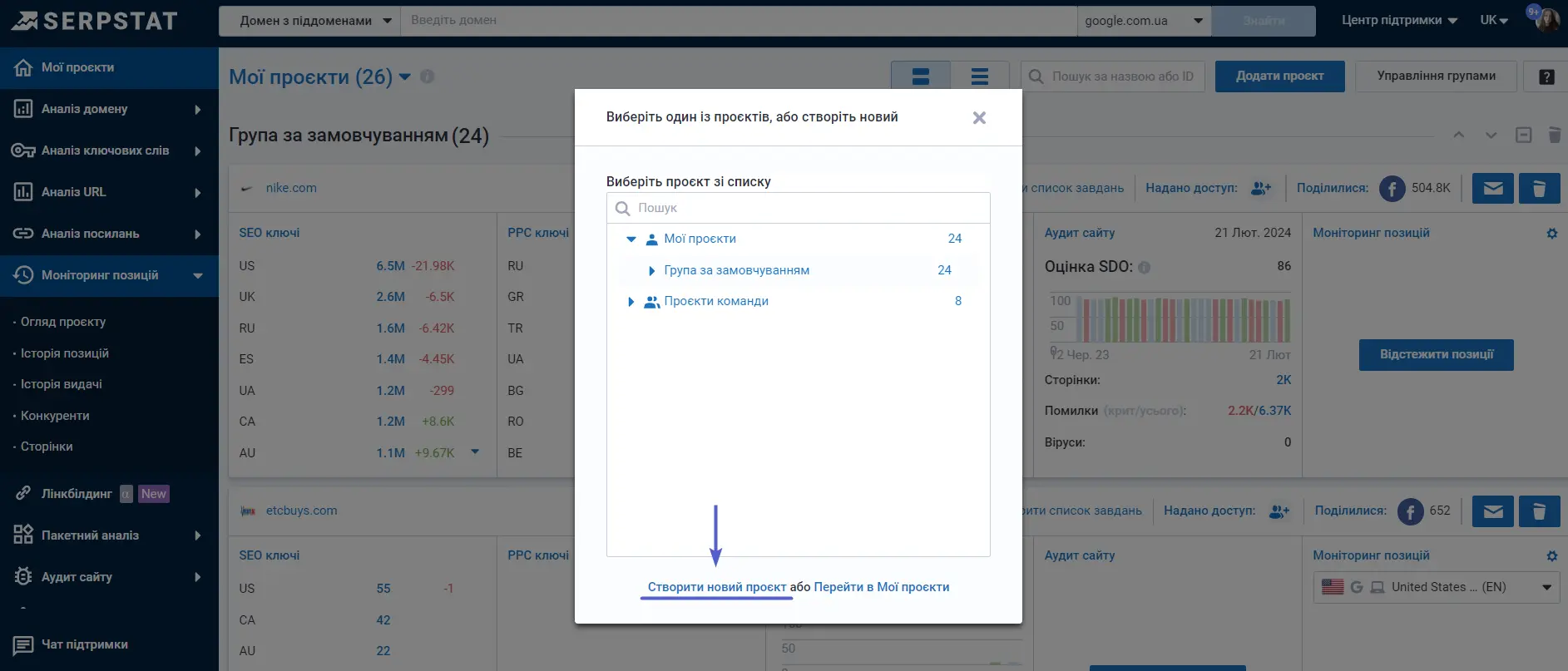This screenshot has height=671, width=1568.
Task: Click Оцінка SDO info icon
Action: pyautogui.click(x=1144, y=268)
